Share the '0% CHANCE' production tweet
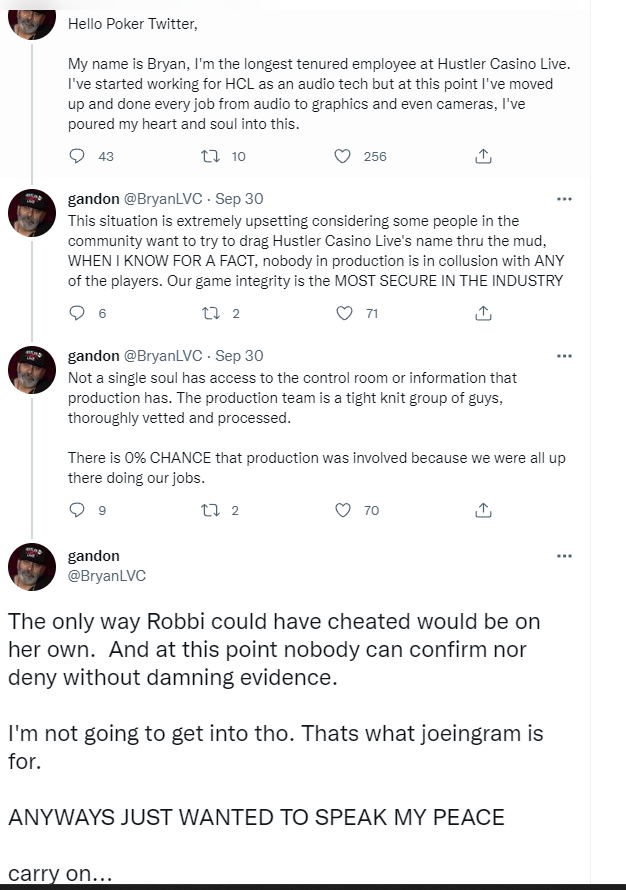This screenshot has height=890, width=626. pyautogui.click(x=483, y=510)
